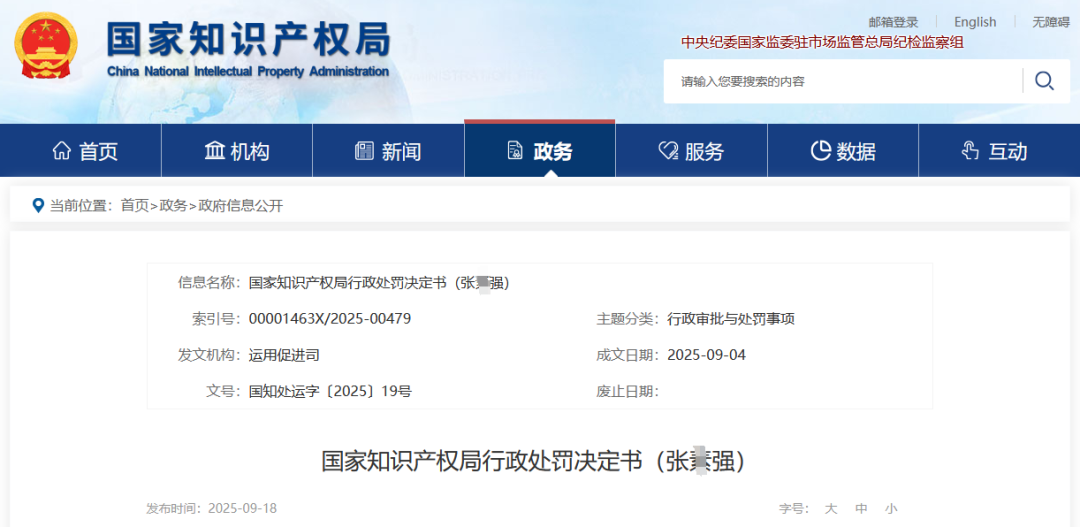This screenshot has width=1080, height=527.
Task: Open the 新闻 navigation tab
Action: (x=388, y=152)
